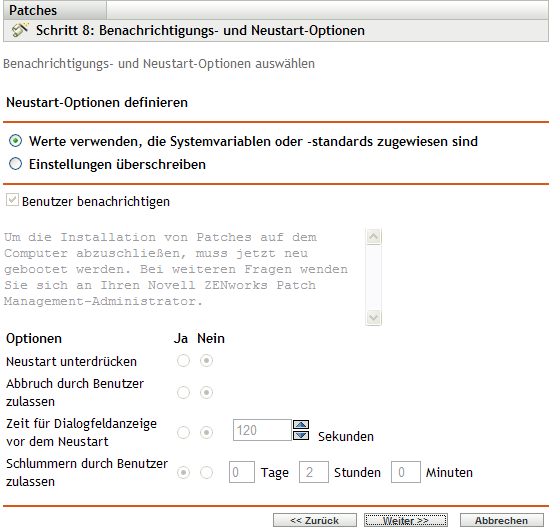Click the Minuten input field
This screenshot has height=531, width=550.
click(406, 472)
